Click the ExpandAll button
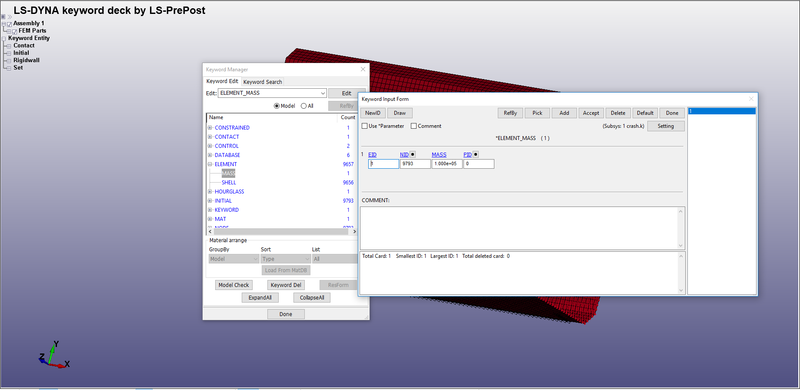This screenshot has width=800, height=390. (260, 298)
